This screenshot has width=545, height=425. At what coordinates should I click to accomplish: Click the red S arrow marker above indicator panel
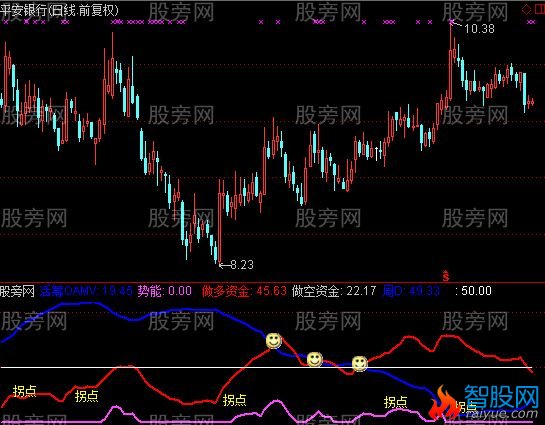click(x=446, y=276)
